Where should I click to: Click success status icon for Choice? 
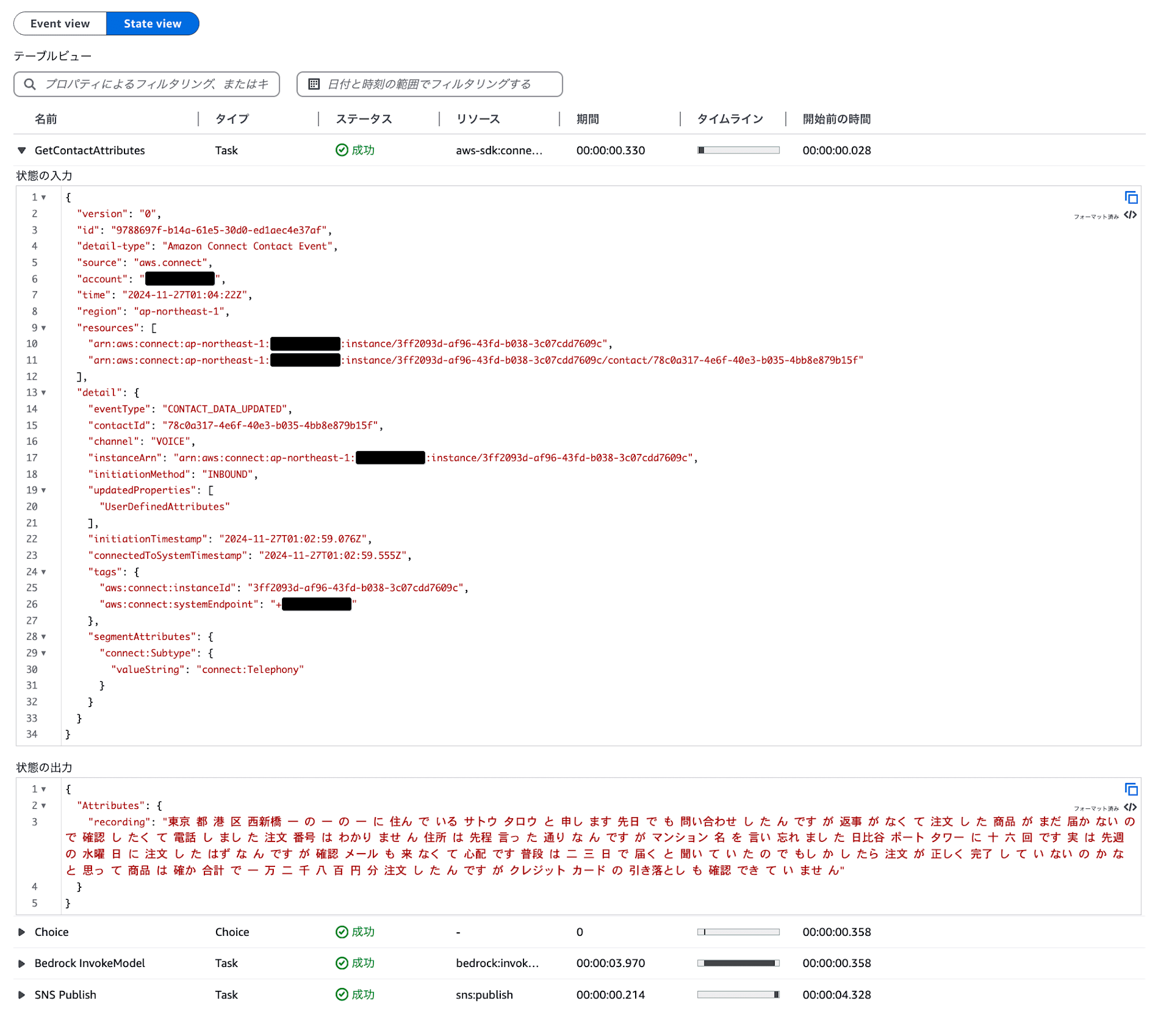(x=342, y=932)
